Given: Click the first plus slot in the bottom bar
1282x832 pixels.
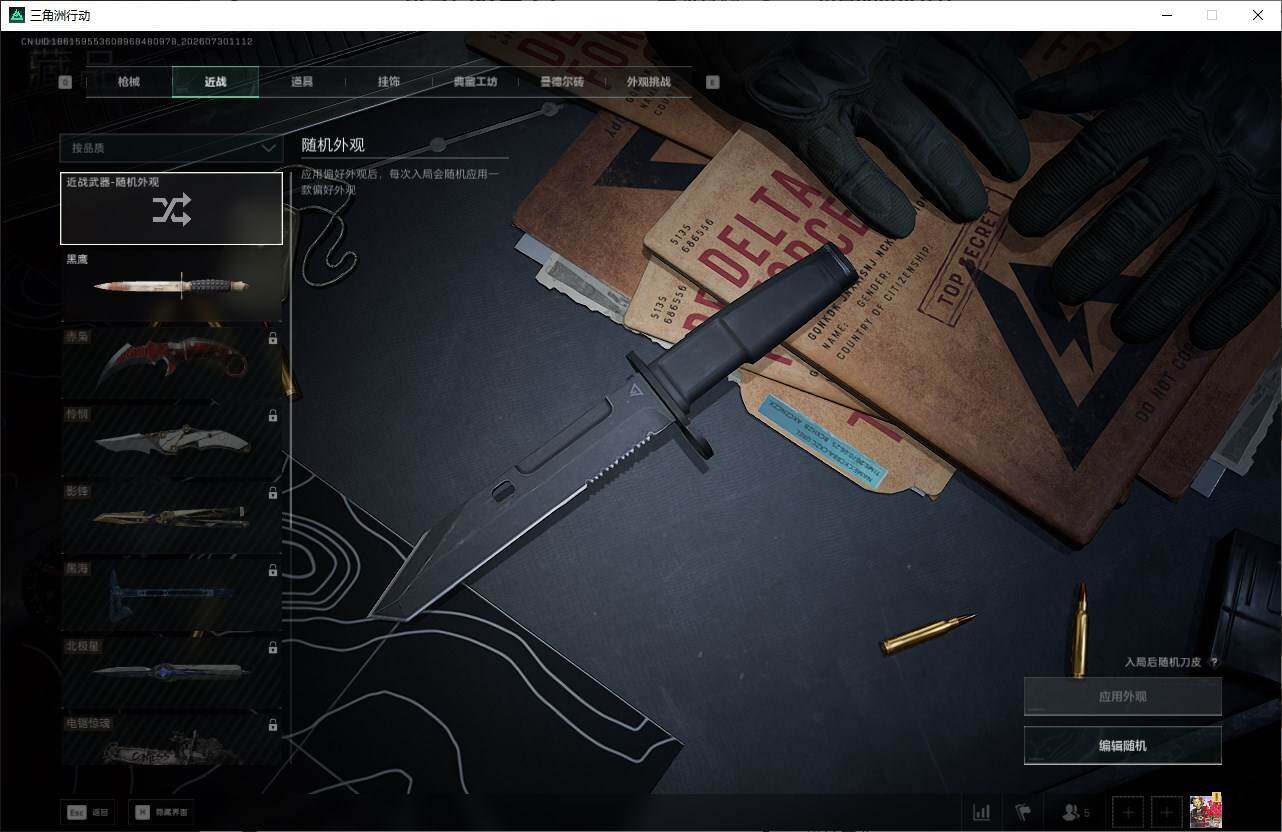Looking at the screenshot, I should click(1127, 812).
